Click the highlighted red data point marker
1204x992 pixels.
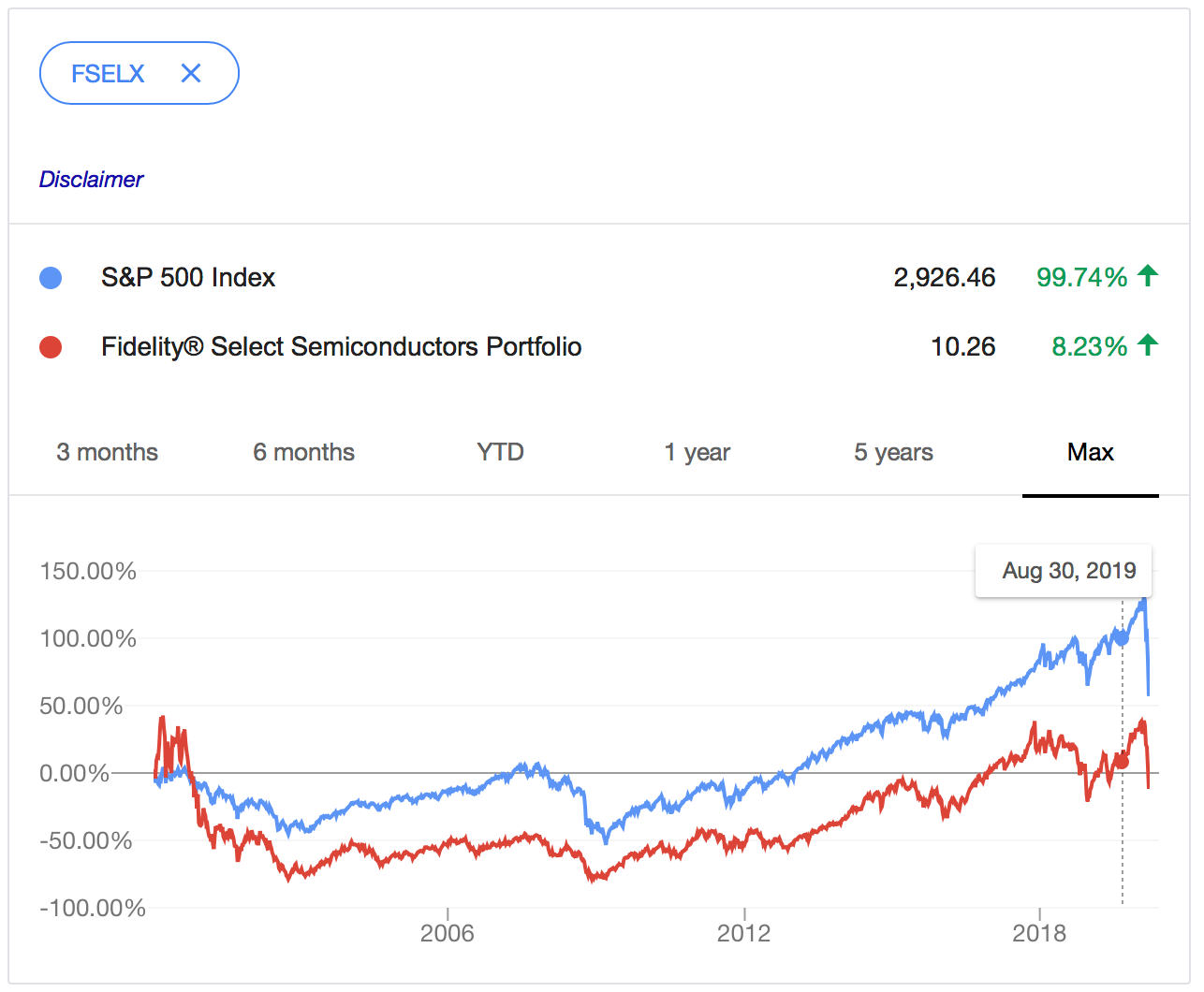pyautogui.click(x=1121, y=761)
